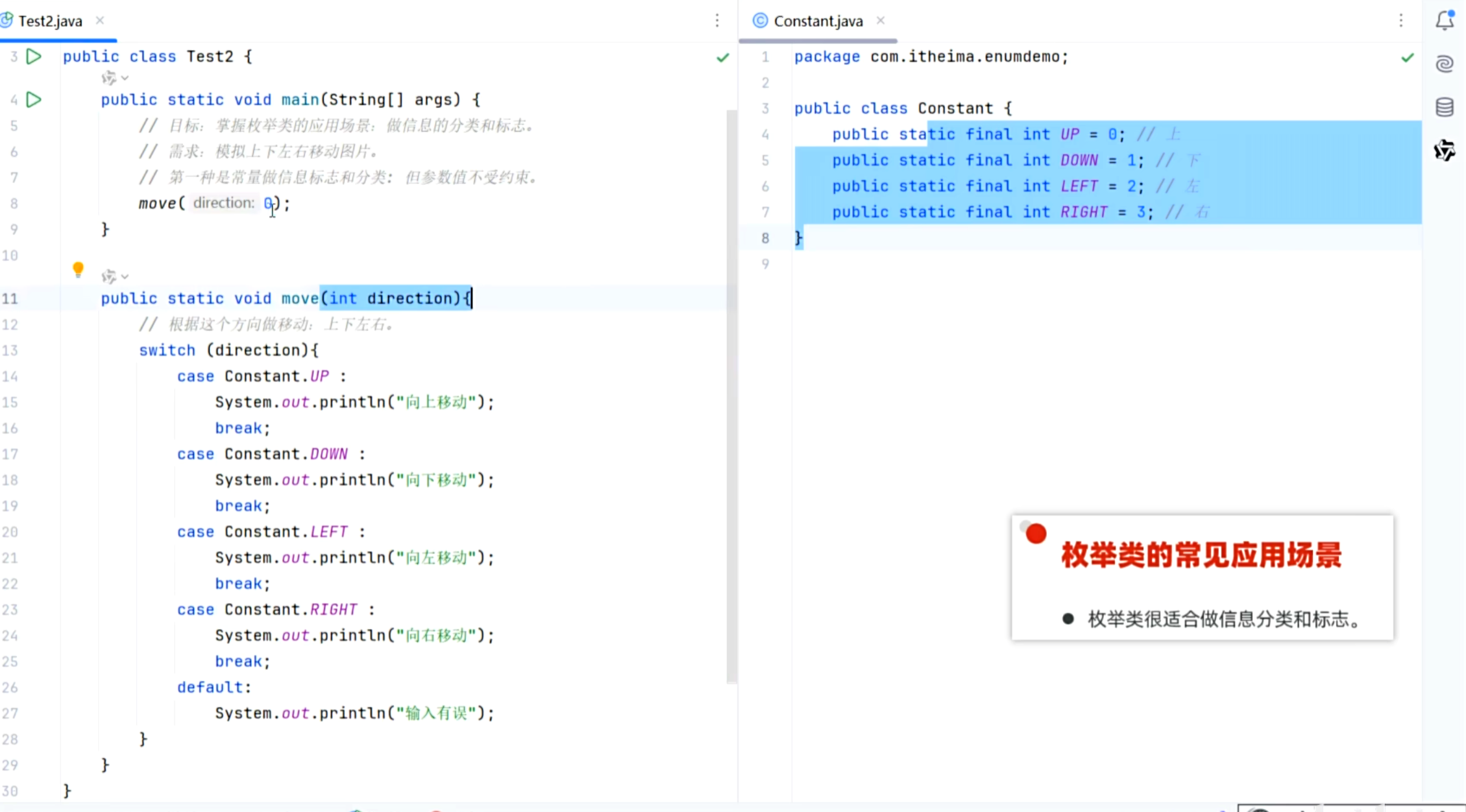Image resolution: width=1466 pixels, height=812 pixels.
Task: Click 'public class Test2 {' declaration
Action: (x=158, y=56)
